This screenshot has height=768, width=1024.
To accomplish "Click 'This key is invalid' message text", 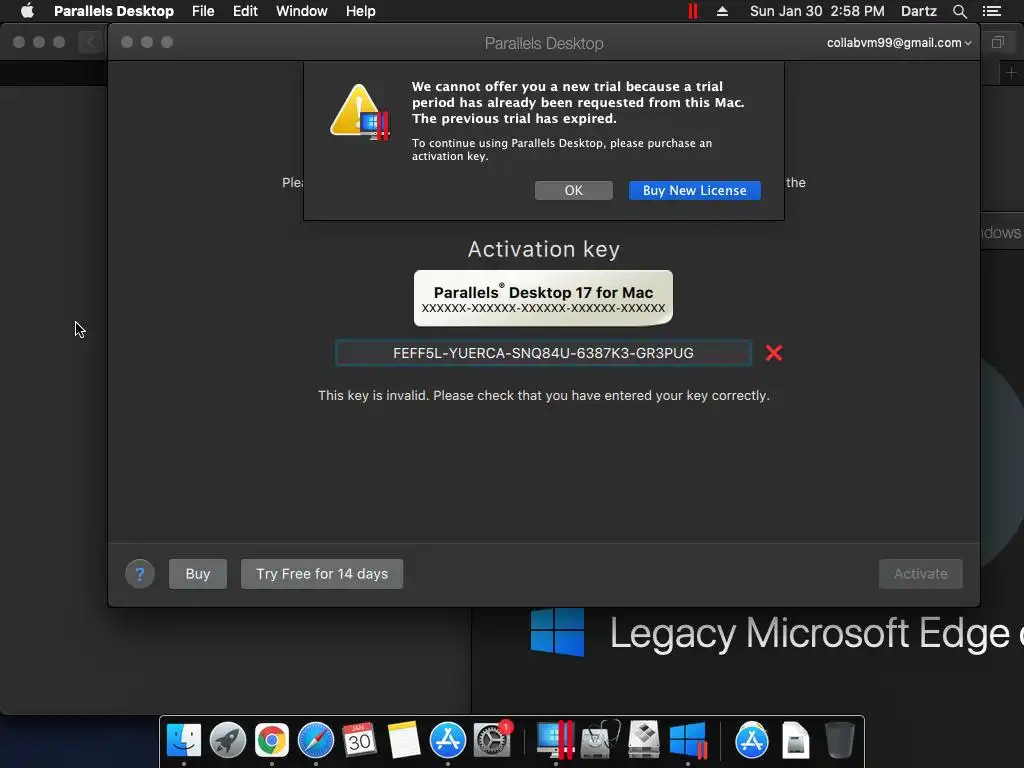I will tap(543, 396).
